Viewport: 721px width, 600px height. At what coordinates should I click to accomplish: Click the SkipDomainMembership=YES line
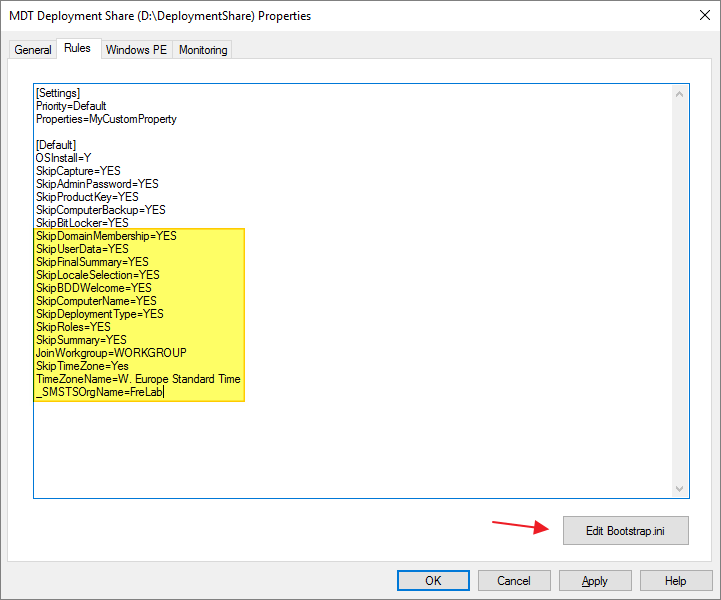click(x=106, y=236)
